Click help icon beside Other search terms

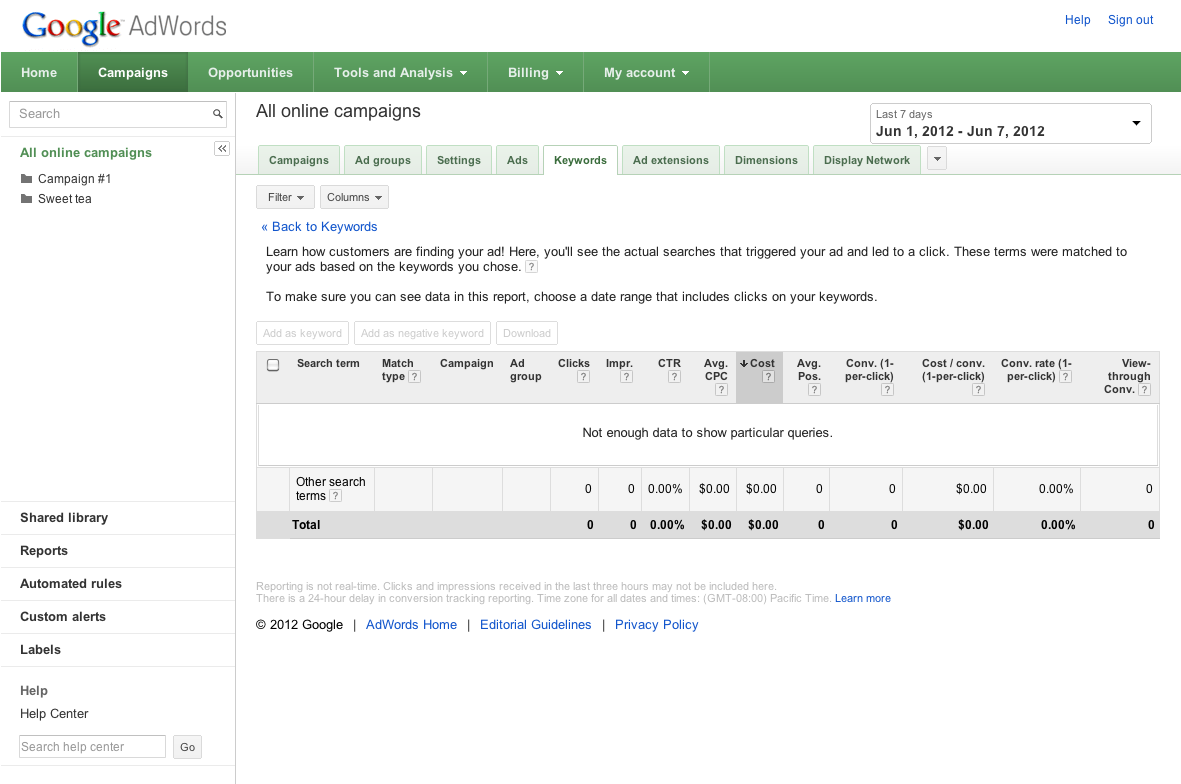click(x=335, y=496)
